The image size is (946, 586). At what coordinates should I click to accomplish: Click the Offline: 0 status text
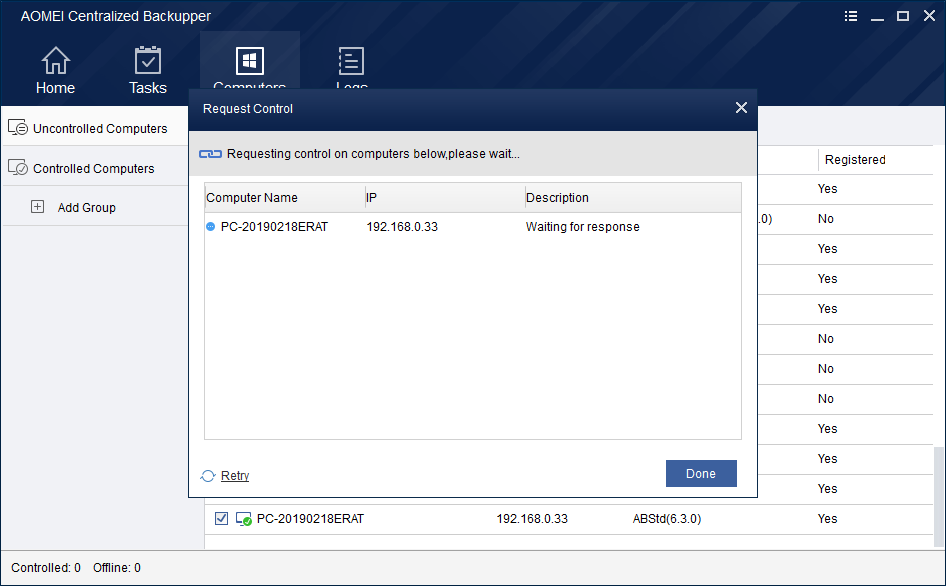click(116, 568)
